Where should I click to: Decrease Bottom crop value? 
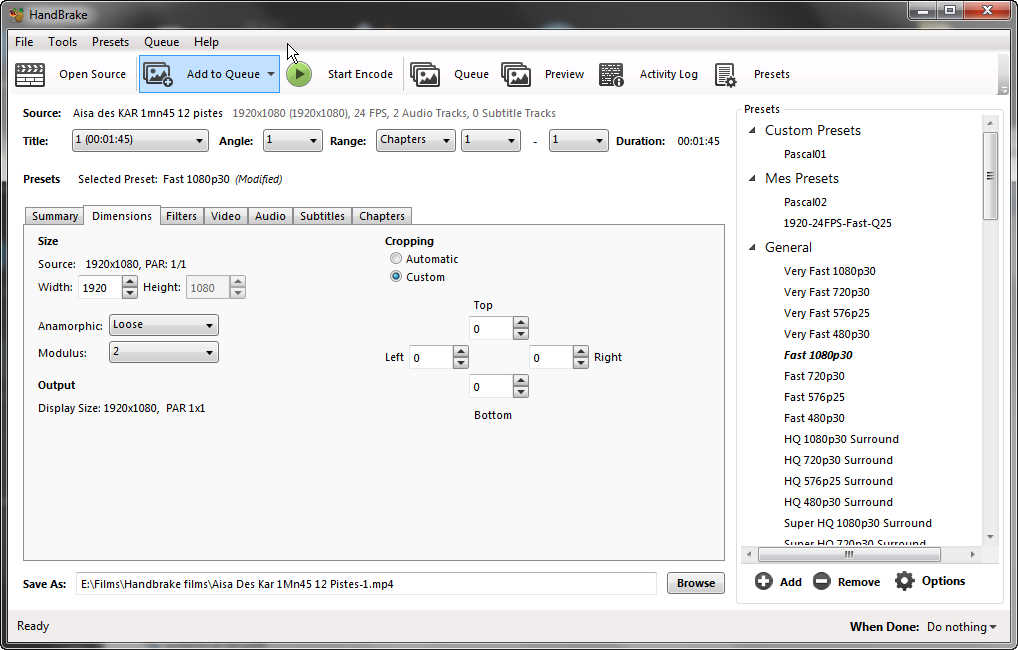[521, 392]
